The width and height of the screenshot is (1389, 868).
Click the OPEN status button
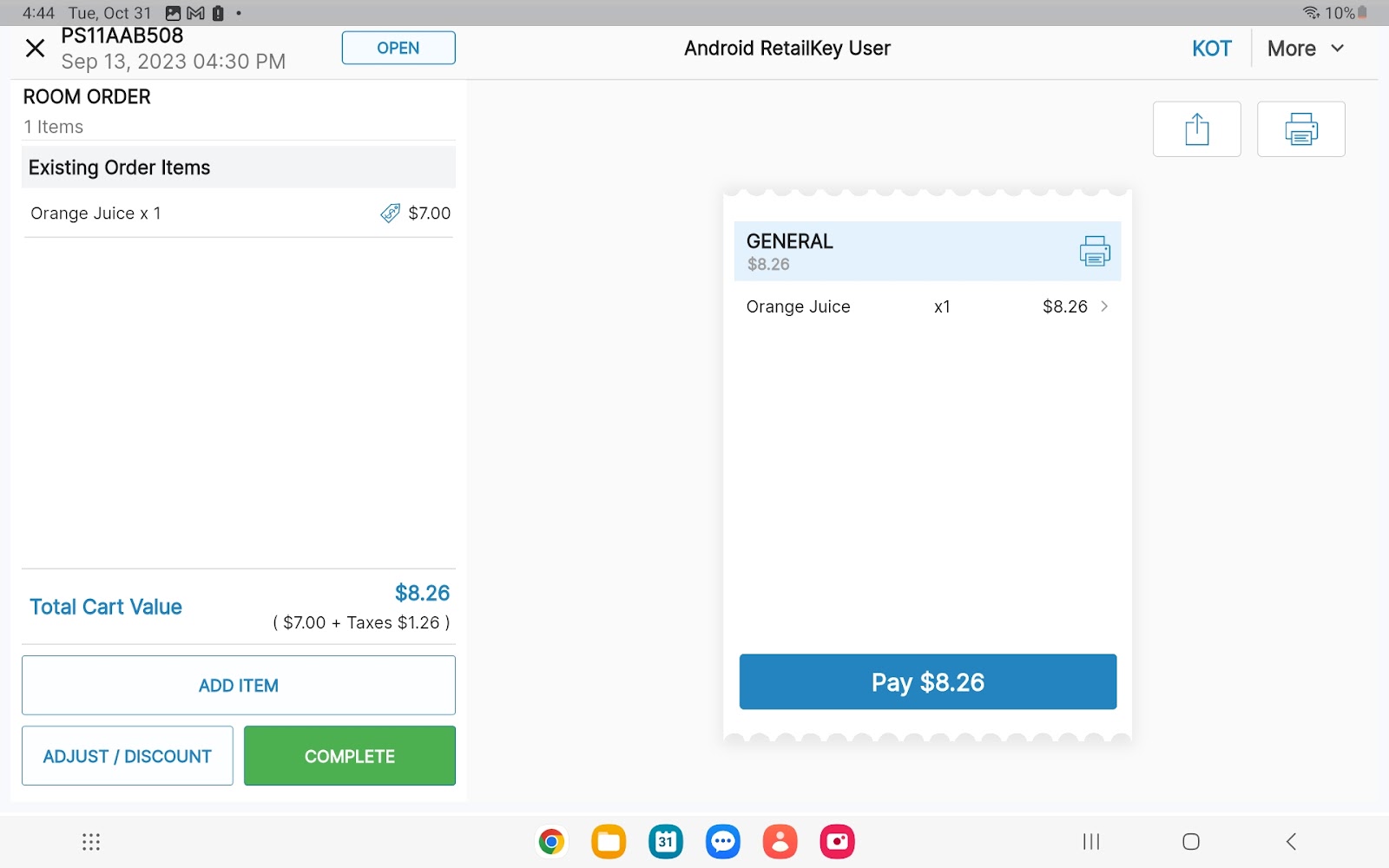[x=398, y=48]
